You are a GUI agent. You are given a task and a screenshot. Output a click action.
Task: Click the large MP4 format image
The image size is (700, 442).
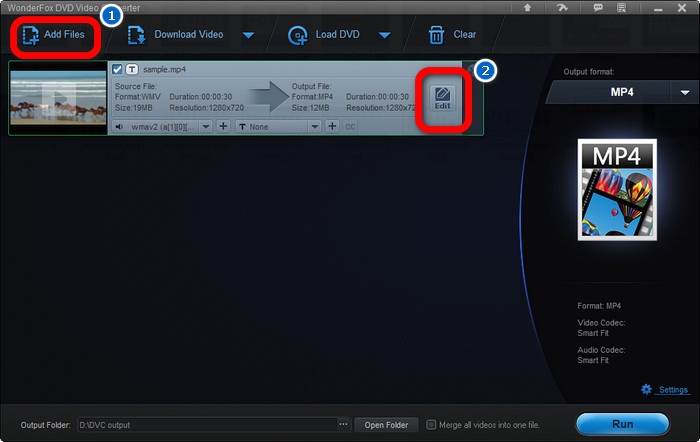tap(617, 190)
